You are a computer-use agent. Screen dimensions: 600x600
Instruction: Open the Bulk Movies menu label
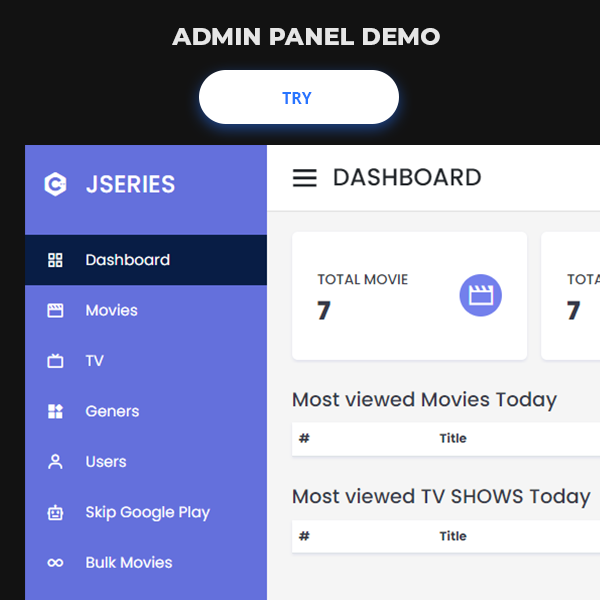tap(129, 563)
